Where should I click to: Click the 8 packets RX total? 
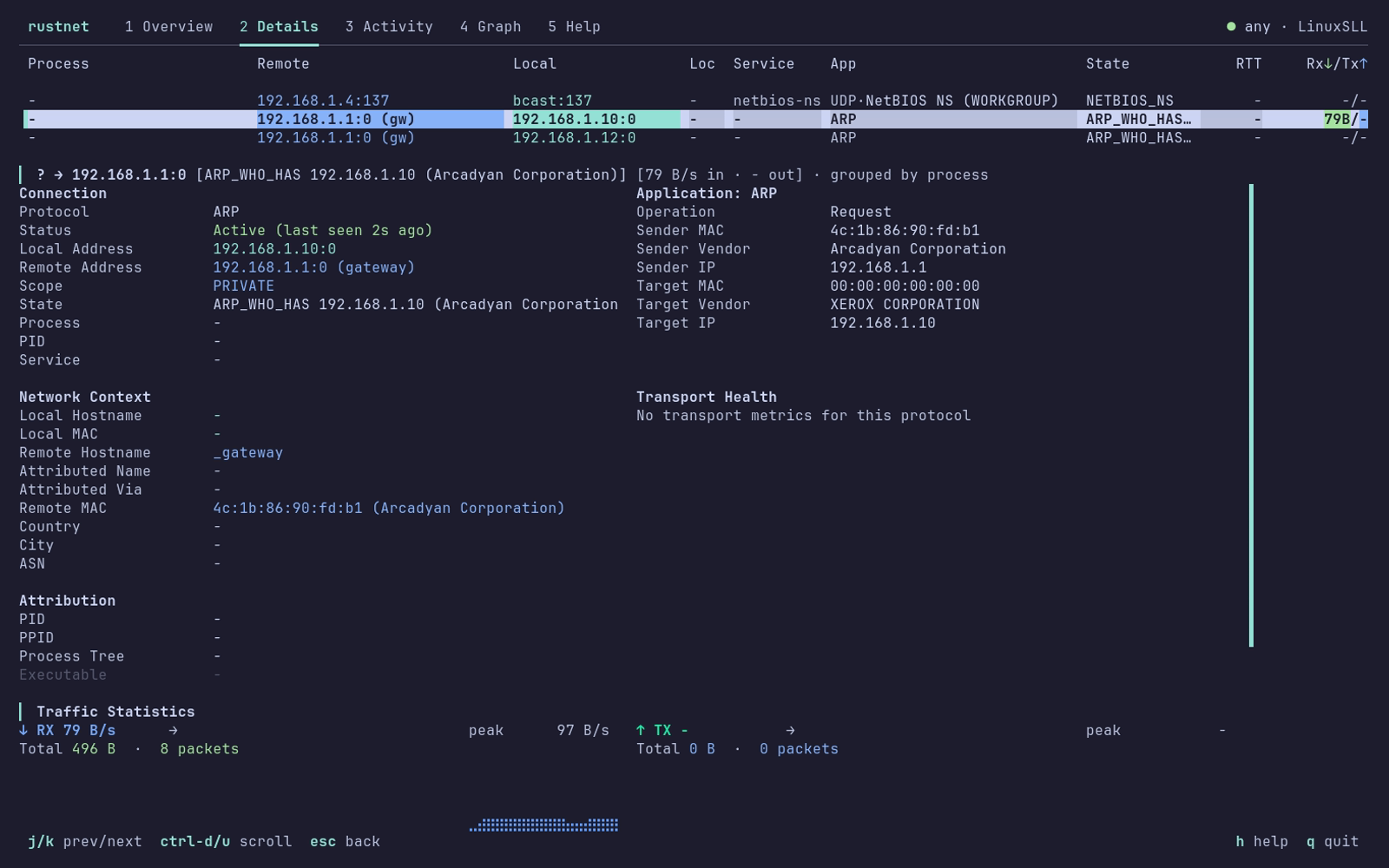(200, 748)
